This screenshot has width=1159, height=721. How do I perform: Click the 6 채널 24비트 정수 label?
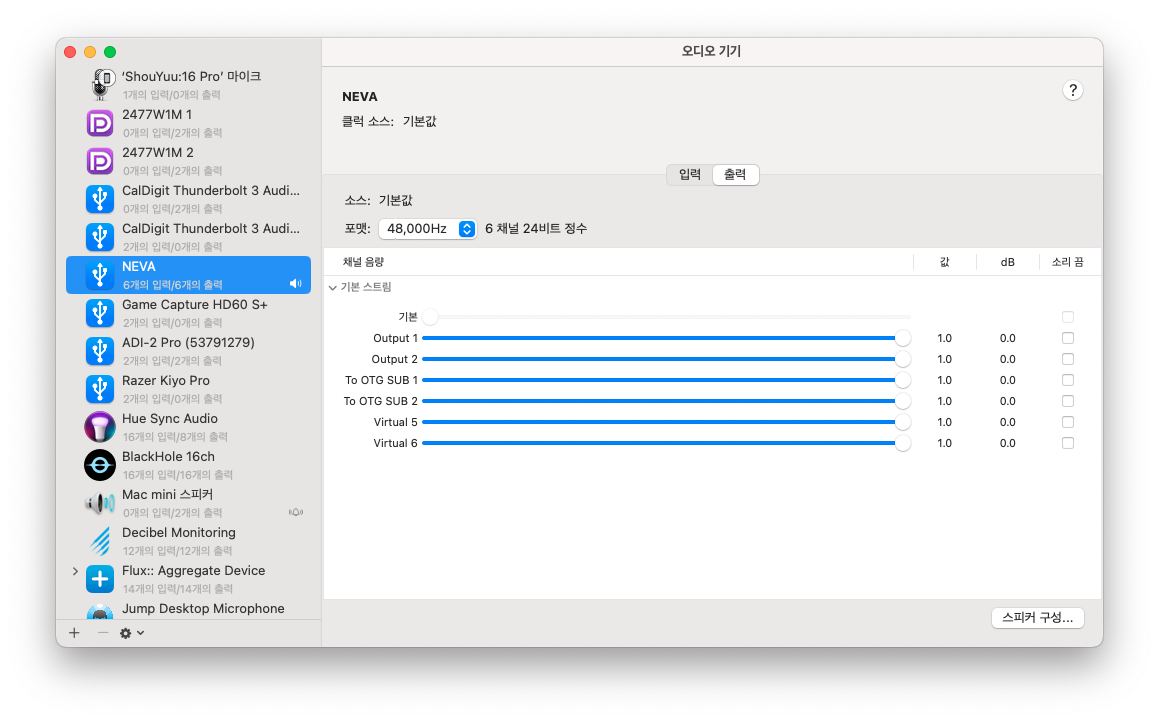point(536,229)
